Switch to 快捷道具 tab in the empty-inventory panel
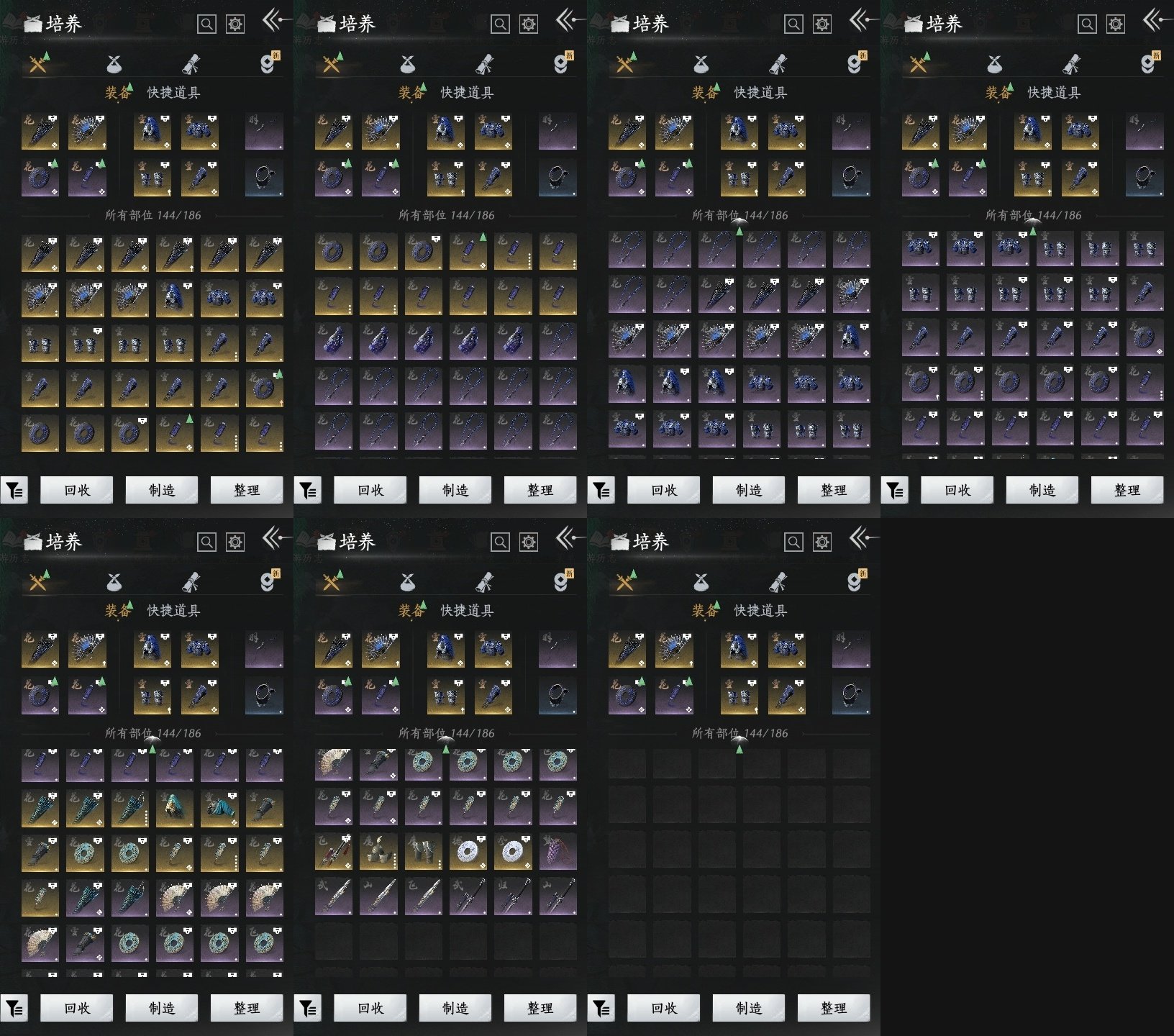Screen dimensions: 1174x1036 (x=760, y=611)
